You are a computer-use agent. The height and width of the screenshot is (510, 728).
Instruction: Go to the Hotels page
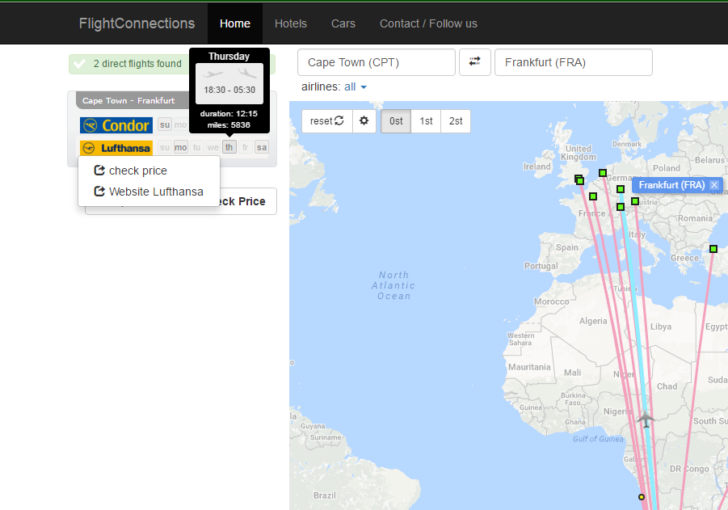(291, 24)
